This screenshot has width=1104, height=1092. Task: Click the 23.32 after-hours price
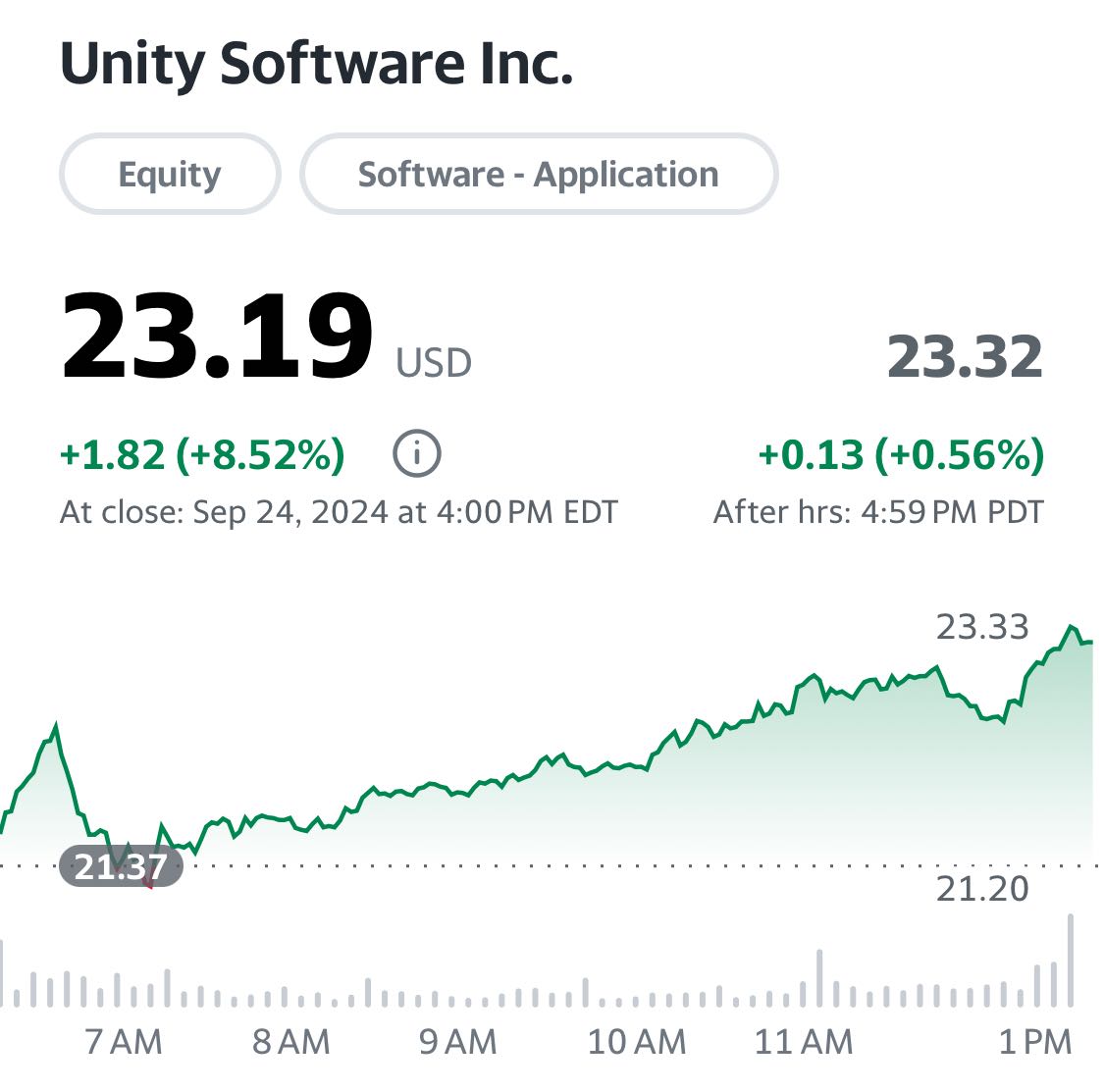[x=965, y=357]
